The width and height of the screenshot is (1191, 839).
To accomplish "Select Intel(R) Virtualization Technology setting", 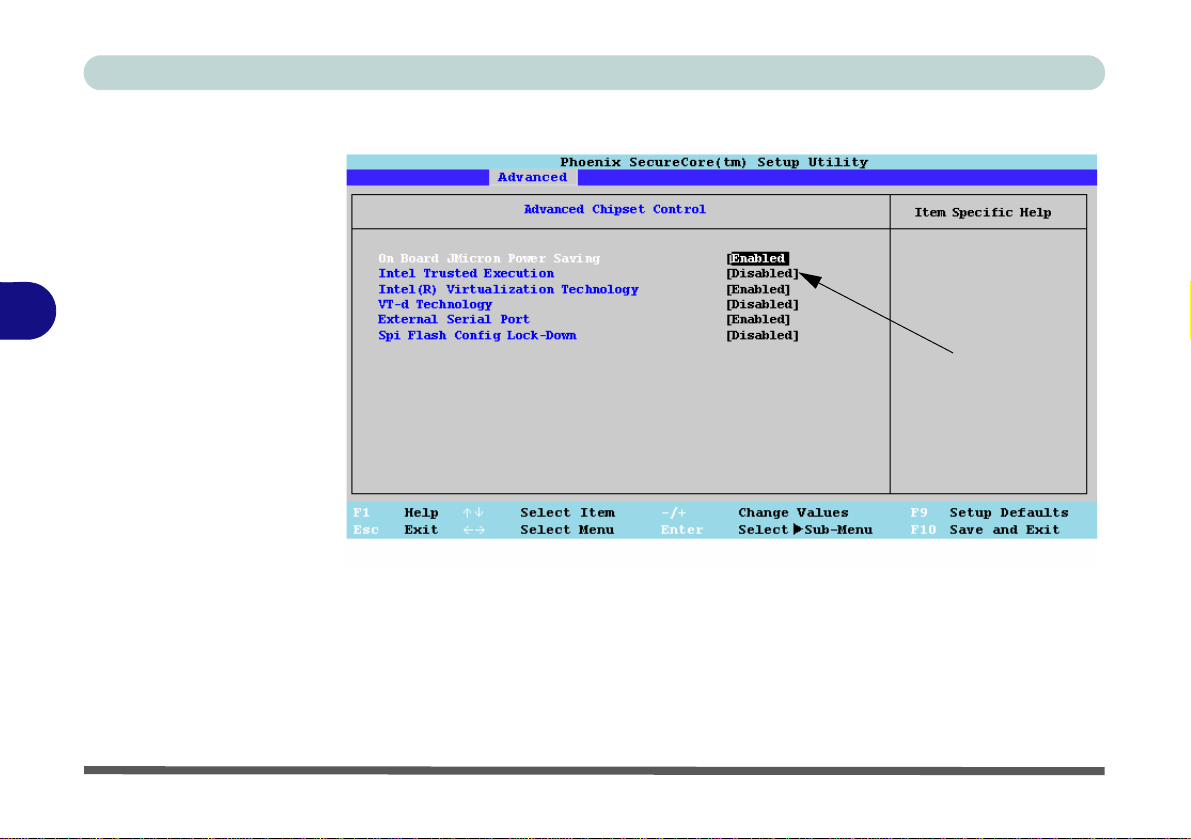I will point(508,289).
